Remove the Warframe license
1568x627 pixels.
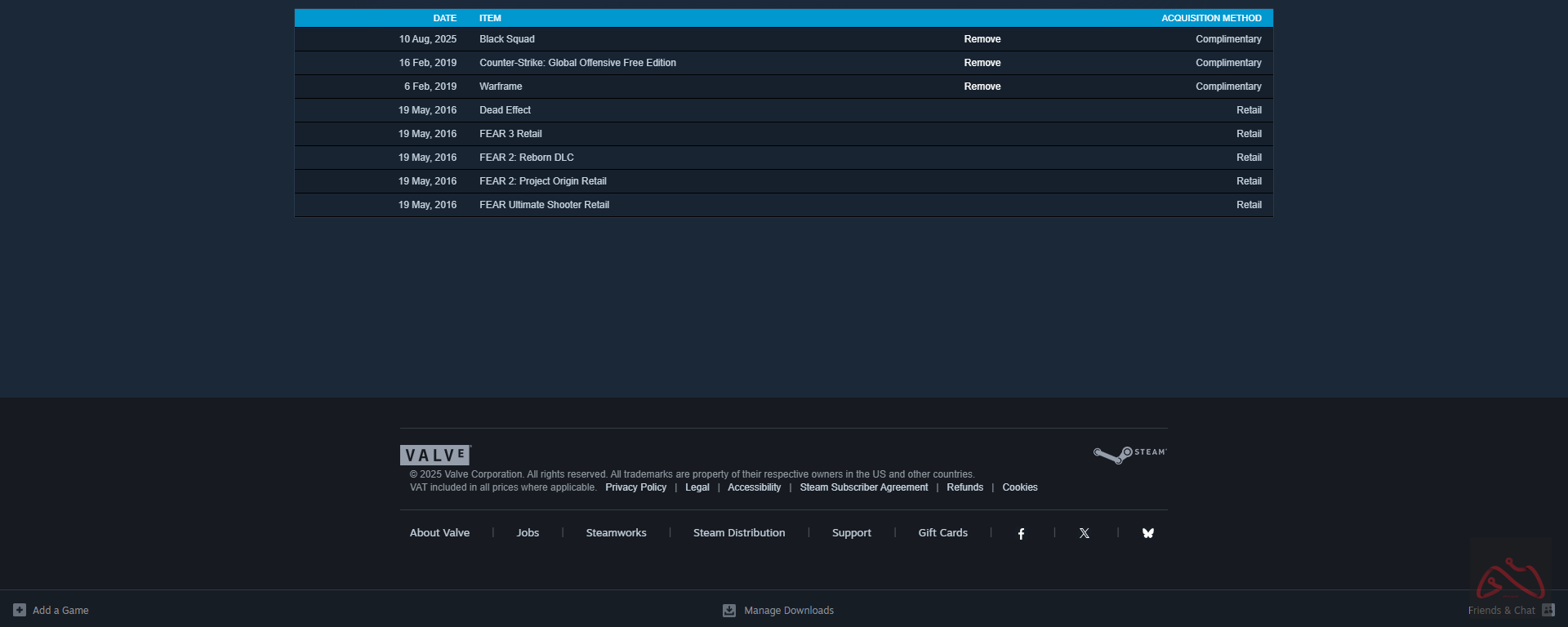click(x=982, y=87)
